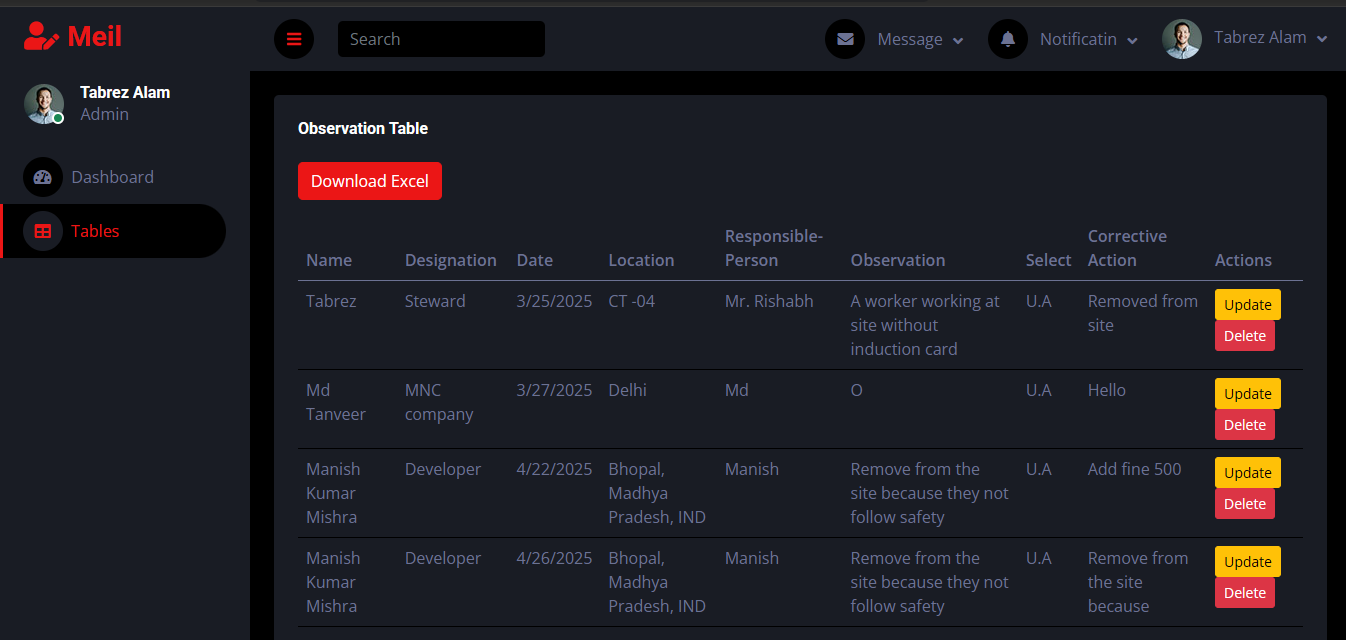1346x640 pixels.
Task: Click the Meil logo icon
Action: [39, 36]
